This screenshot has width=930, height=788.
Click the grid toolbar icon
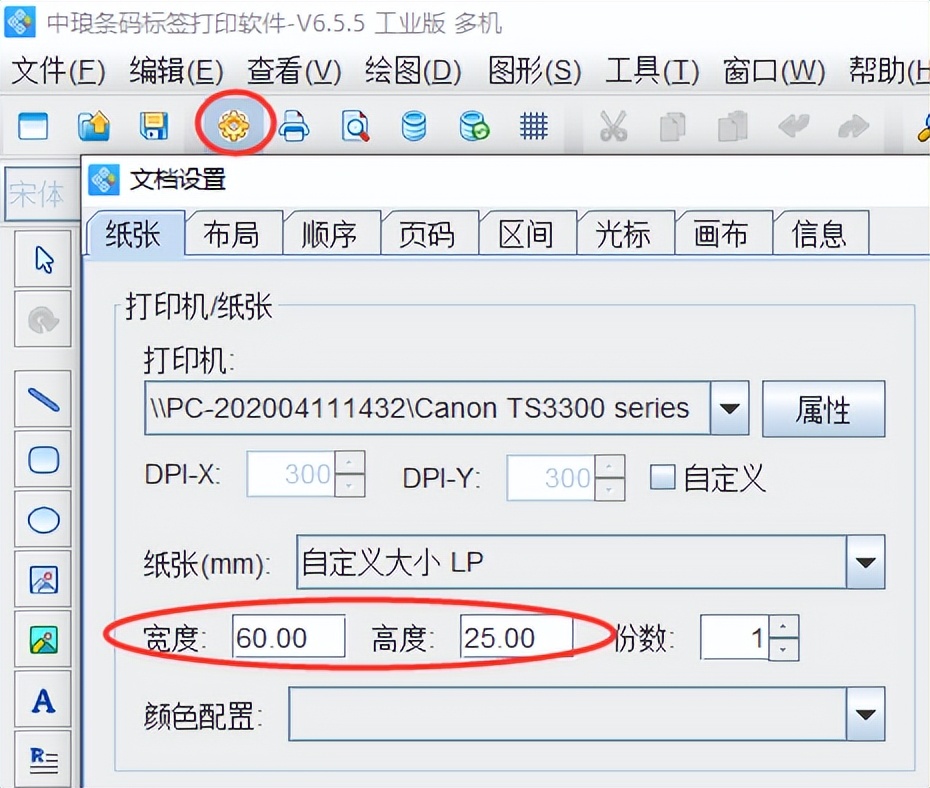click(534, 126)
